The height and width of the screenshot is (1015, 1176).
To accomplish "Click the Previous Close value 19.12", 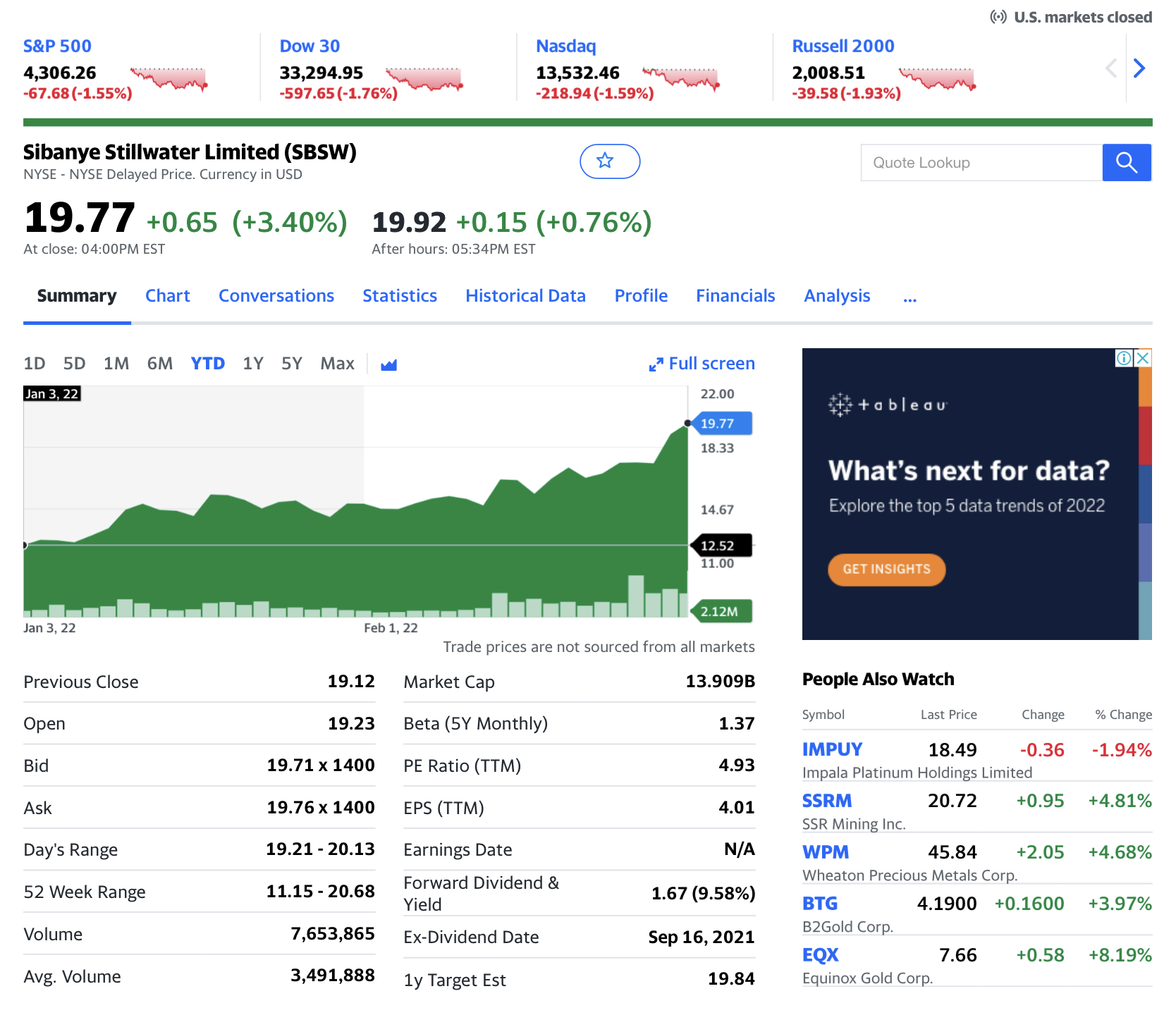I will tap(351, 681).
